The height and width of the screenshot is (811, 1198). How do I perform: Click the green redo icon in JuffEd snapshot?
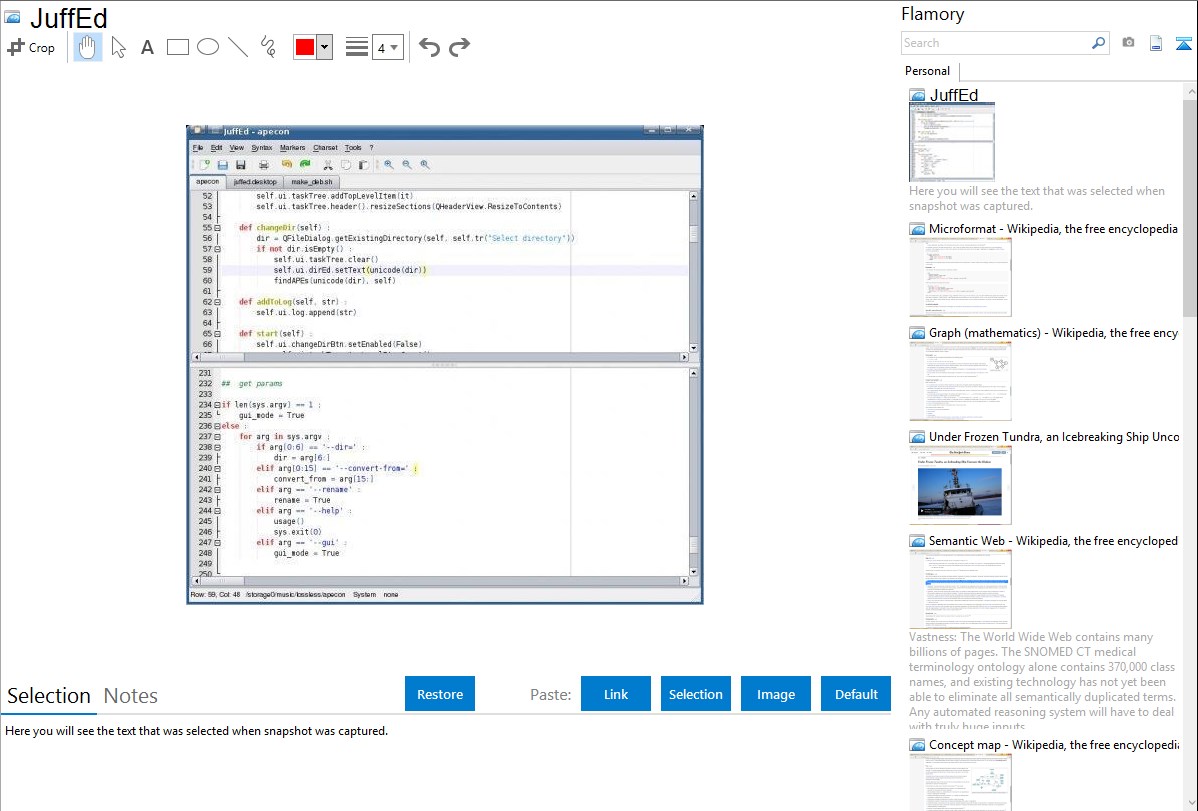pyautogui.click(x=305, y=164)
